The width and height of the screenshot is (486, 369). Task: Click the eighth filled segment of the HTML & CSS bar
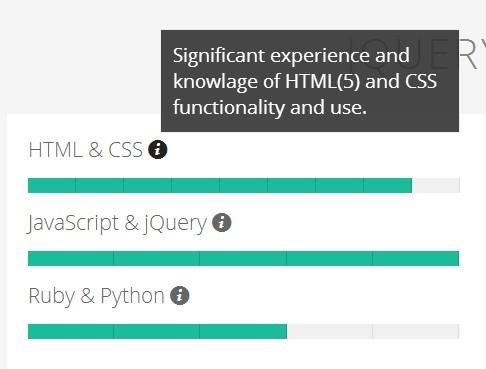pyautogui.click(x=388, y=185)
